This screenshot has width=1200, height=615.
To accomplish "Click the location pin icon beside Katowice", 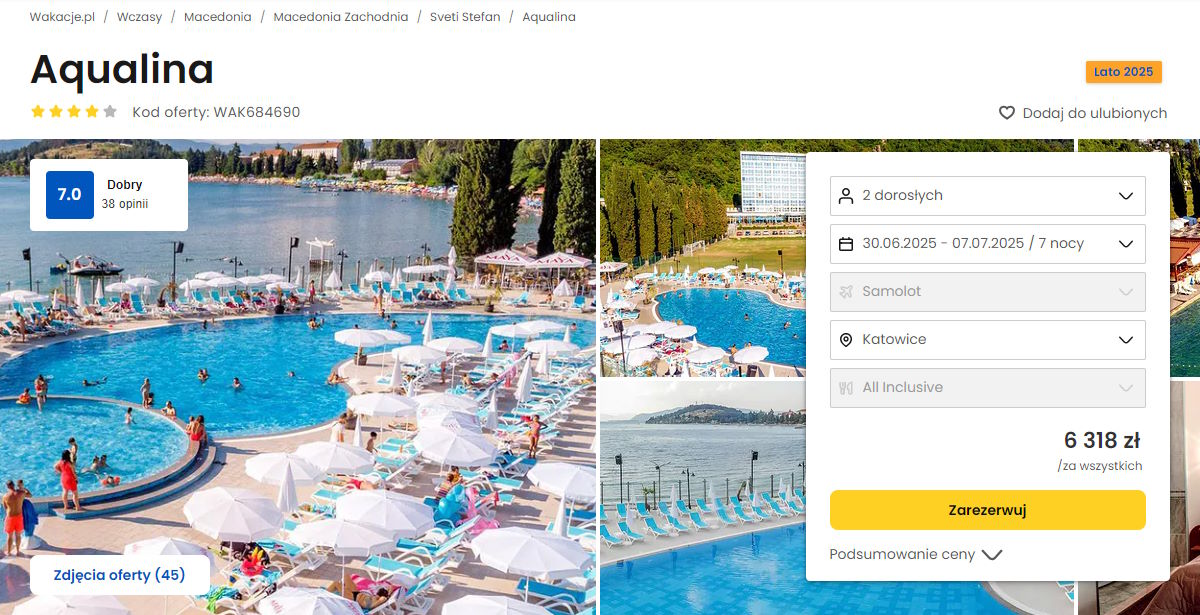I will click(x=846, y=339).
